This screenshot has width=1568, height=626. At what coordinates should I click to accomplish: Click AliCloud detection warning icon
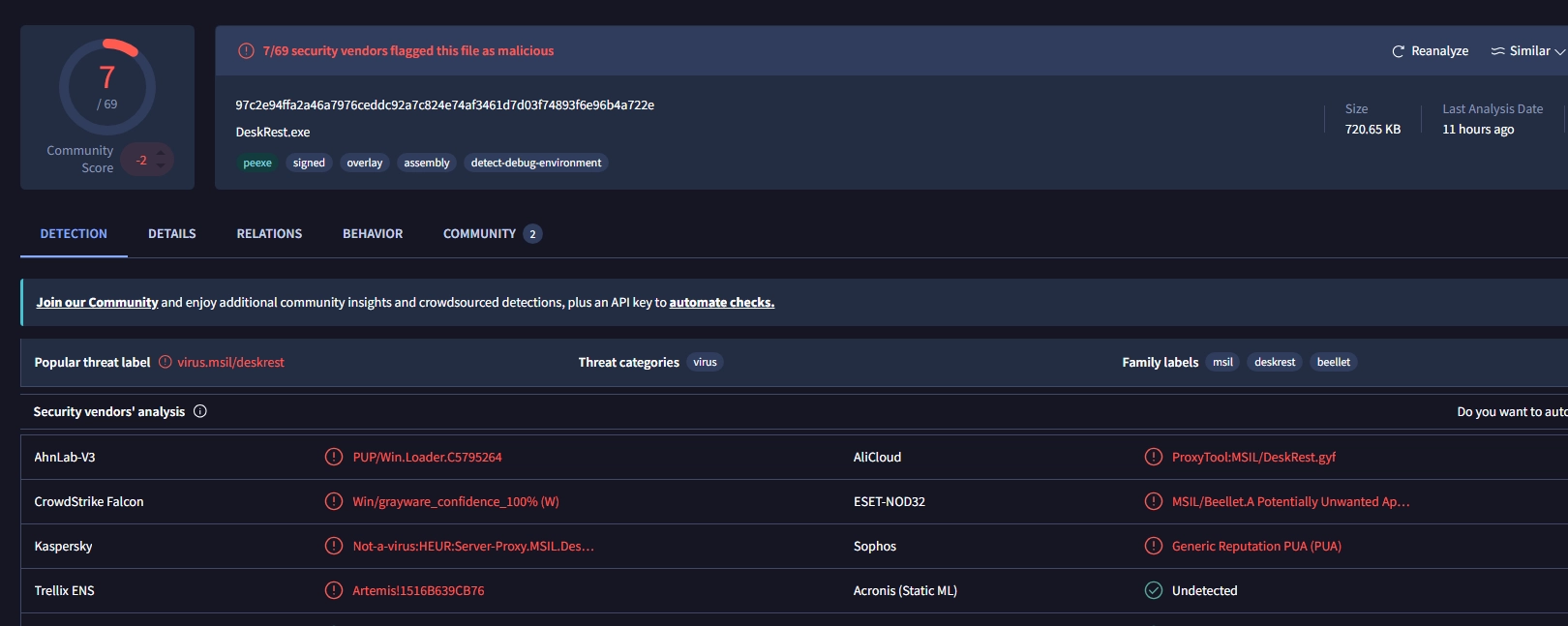pos(1154,457)
